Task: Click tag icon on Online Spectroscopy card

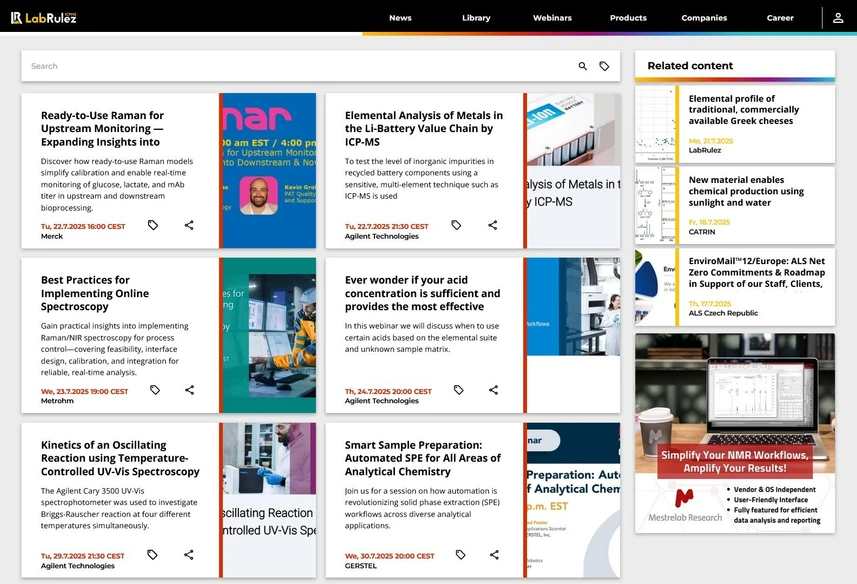Action: pyautogui.click(x=155, y=390)
